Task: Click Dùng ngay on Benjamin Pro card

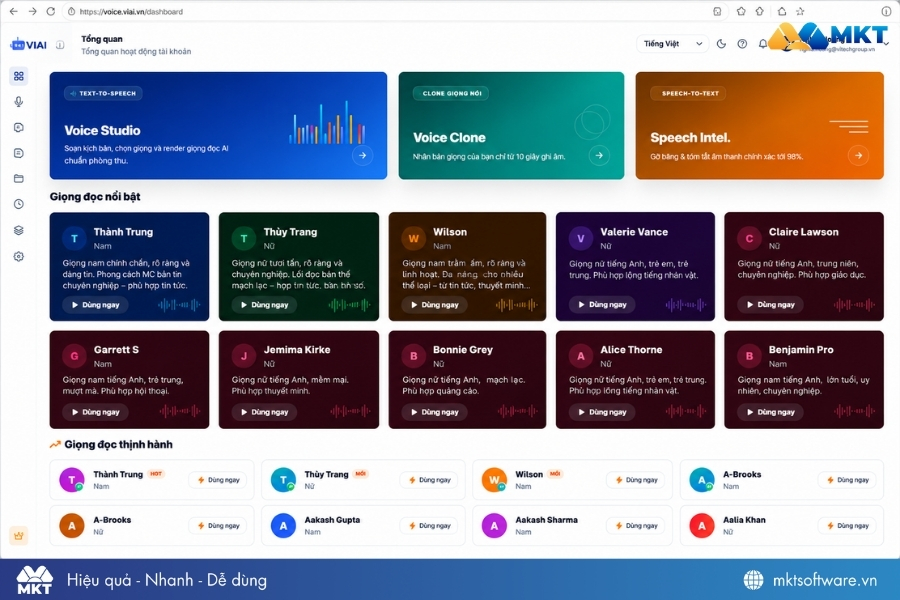Action: [x=770, y=412]
